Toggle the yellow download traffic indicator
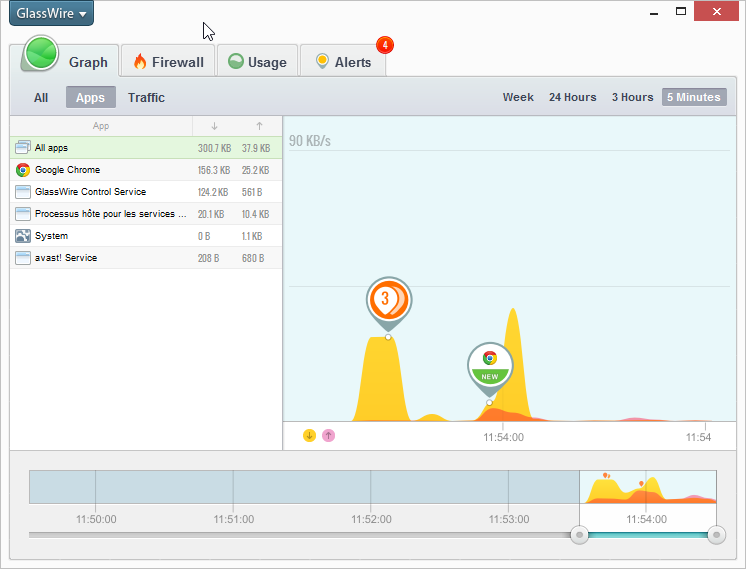Viewport: 746px width, 569px height. pyautogui.click(x=309, y=435)
